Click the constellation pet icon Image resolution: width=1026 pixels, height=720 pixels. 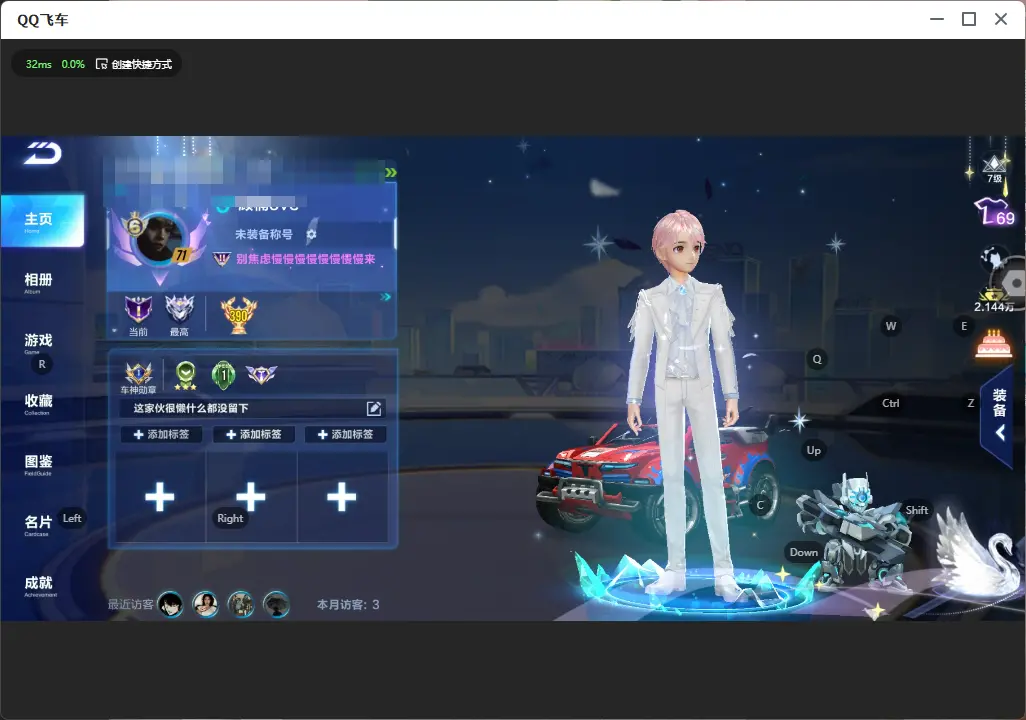[x=993, y=259]
